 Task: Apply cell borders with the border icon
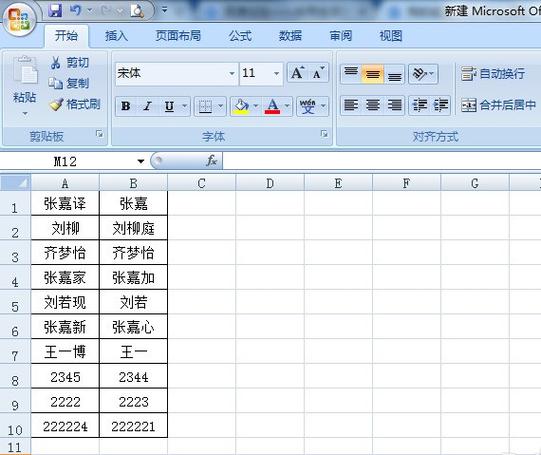(x=205, y=106)
